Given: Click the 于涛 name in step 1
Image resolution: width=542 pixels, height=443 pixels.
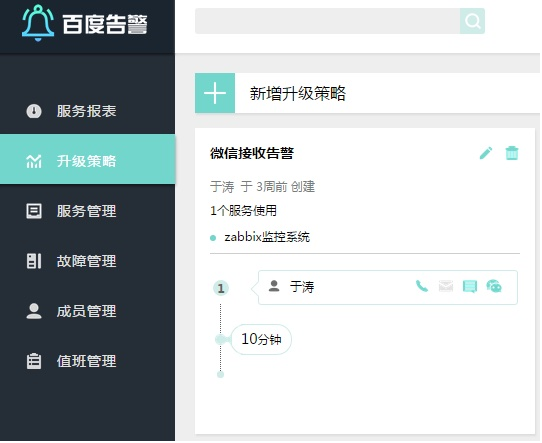Looking at the screenshot, I should 303,288.
